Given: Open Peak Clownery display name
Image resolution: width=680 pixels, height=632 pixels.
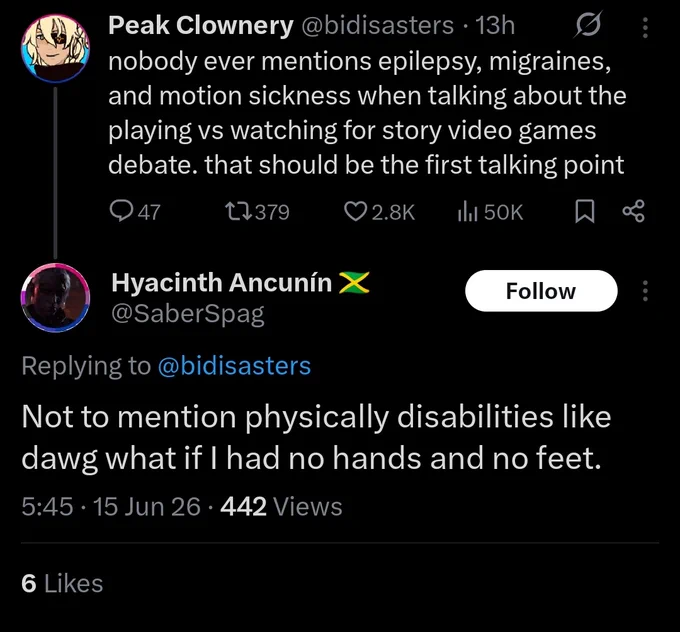Looking at the screenshot, I should [x=201, y=25].
